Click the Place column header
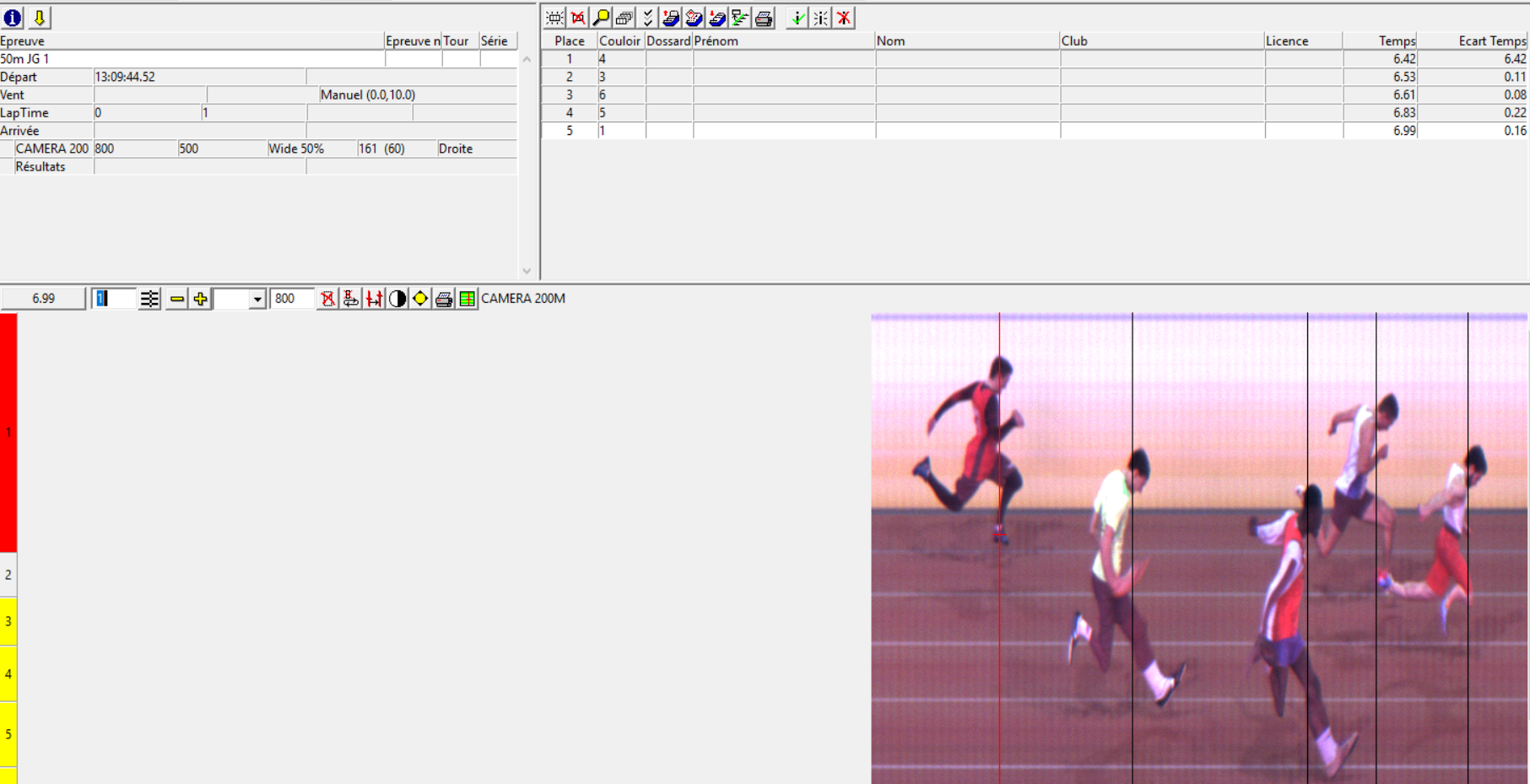 570,41
